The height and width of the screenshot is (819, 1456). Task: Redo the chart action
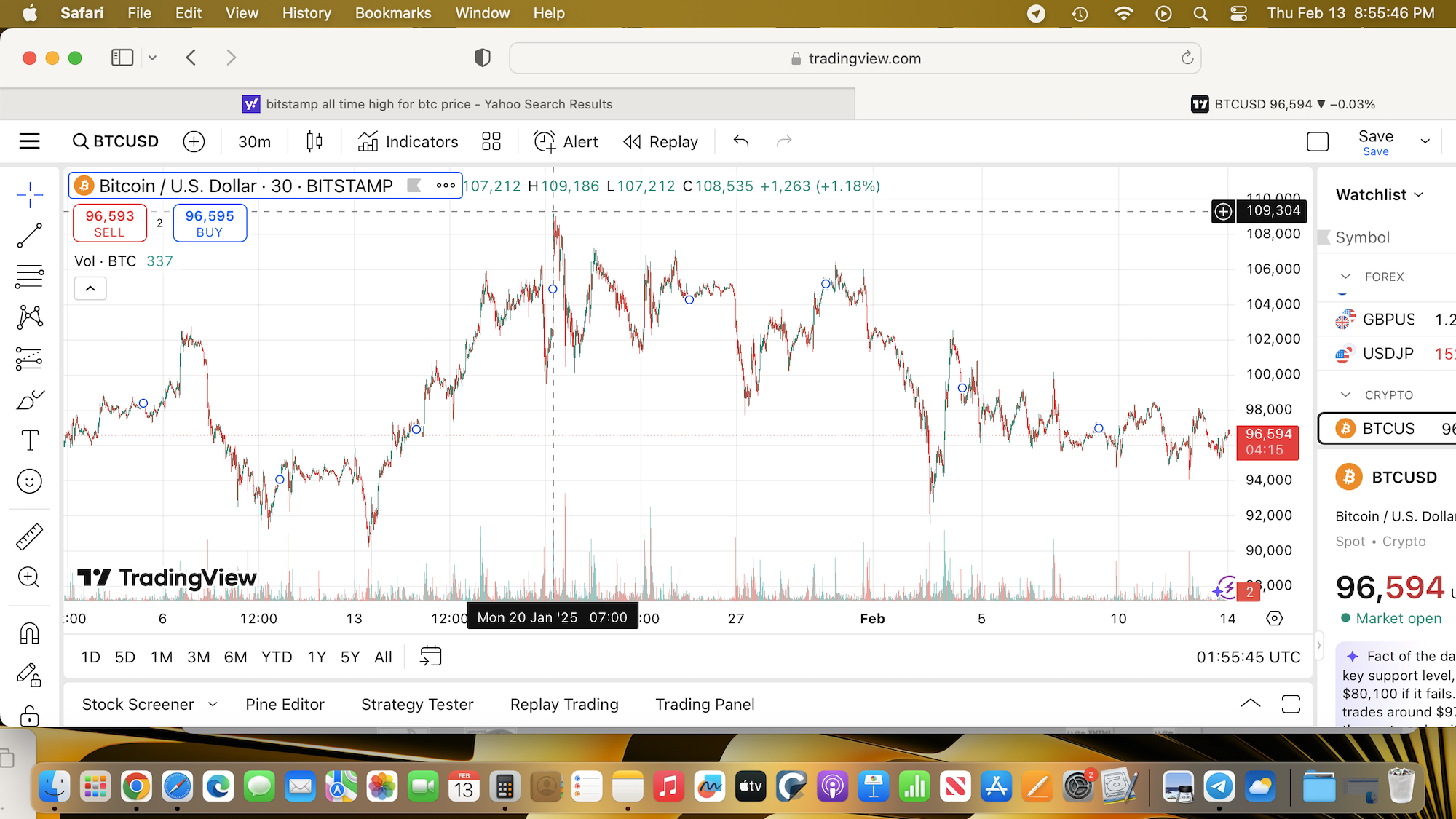(784, 141)
